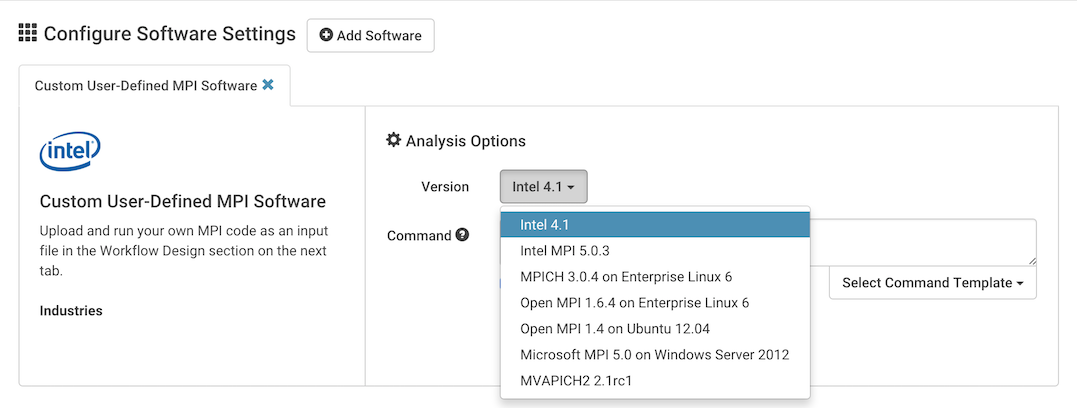Screen dimensions: 1077x408
Task: Toggle the Intel 4.1 Version dropdown
Action: pos(543,187)
